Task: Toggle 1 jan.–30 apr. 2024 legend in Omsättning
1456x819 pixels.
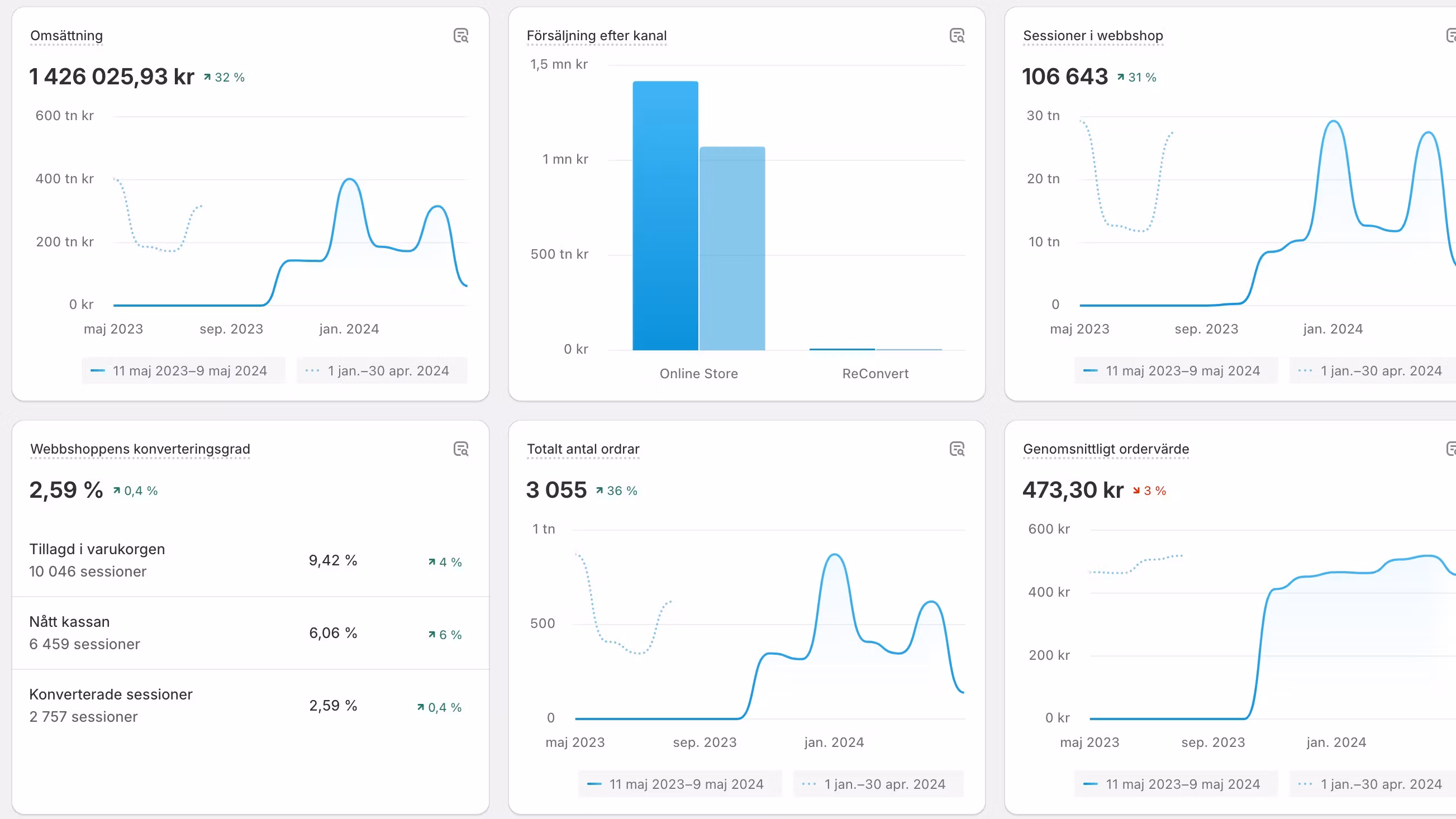Action: [382, 371]
